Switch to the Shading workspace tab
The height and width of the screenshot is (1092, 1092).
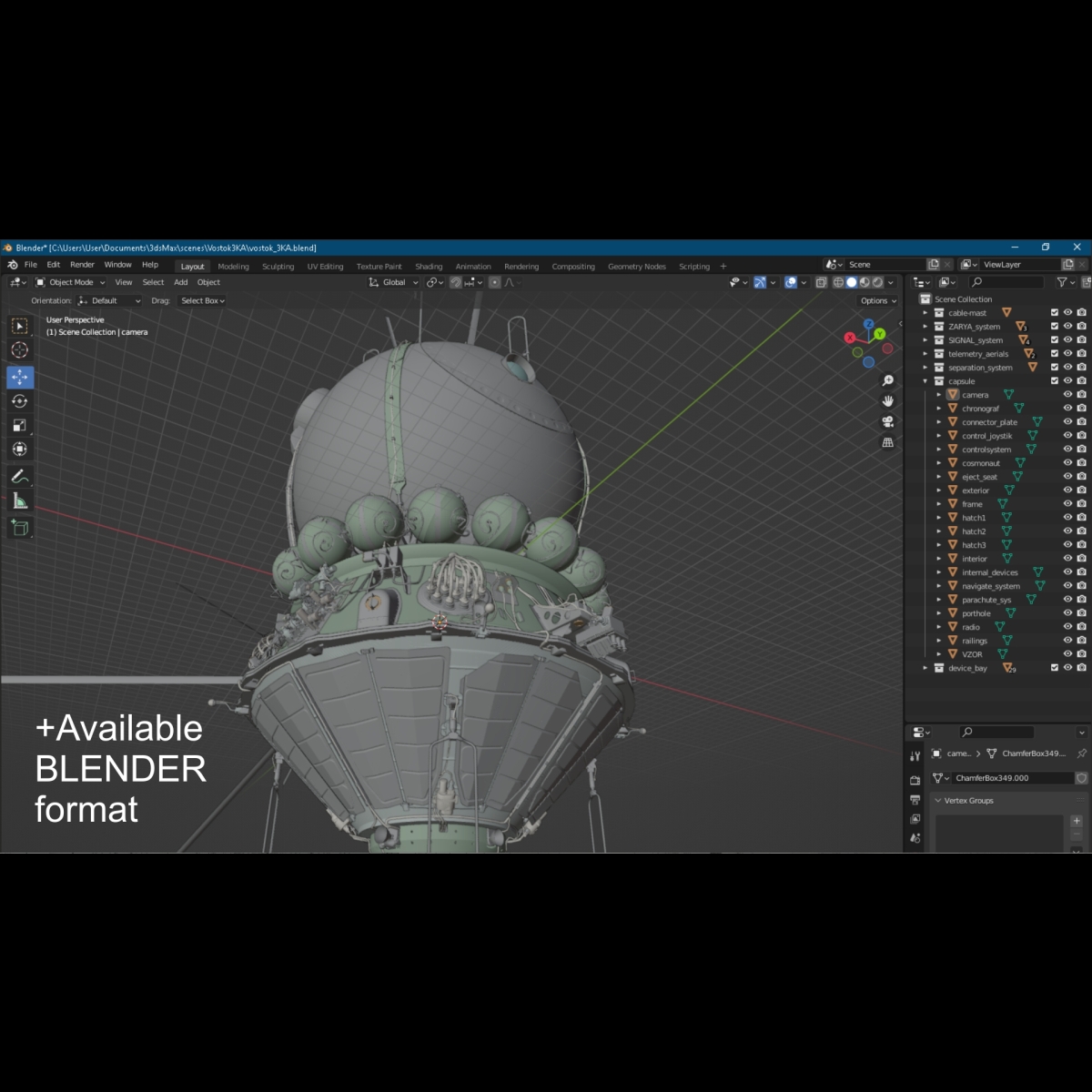coord(429,267)
